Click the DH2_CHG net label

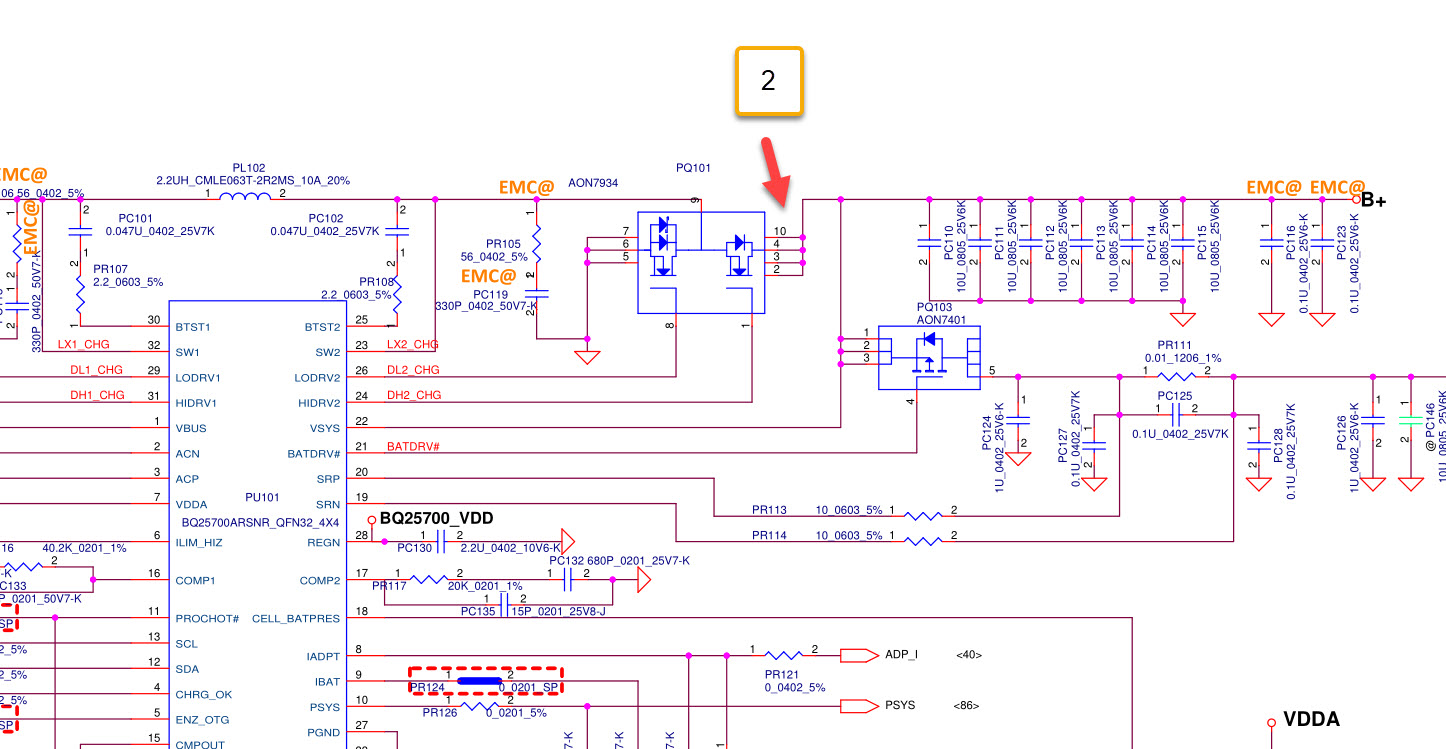click(413, 395)
